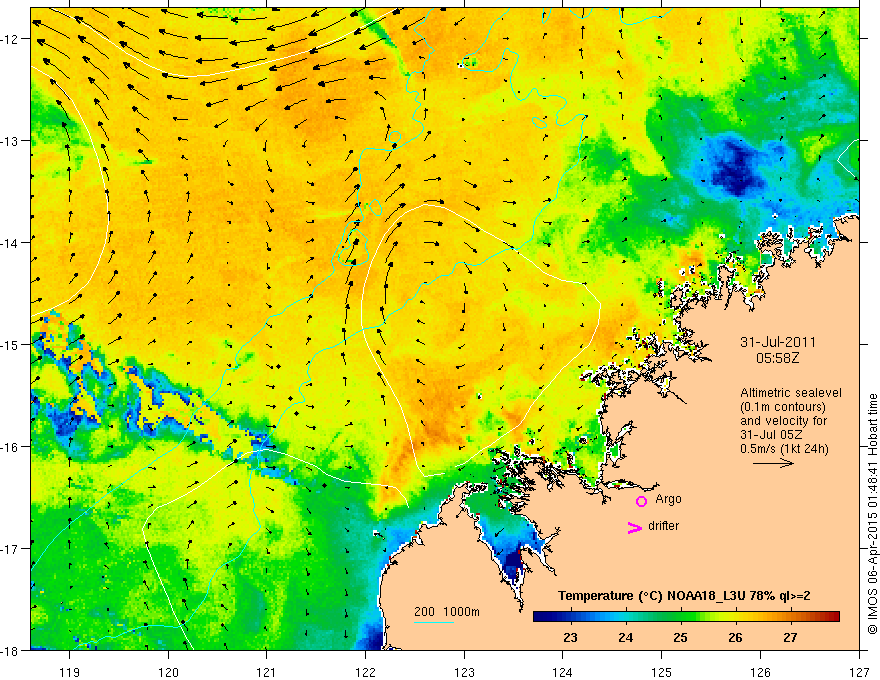Click the 'drifter' legend label

coord(663,526)
